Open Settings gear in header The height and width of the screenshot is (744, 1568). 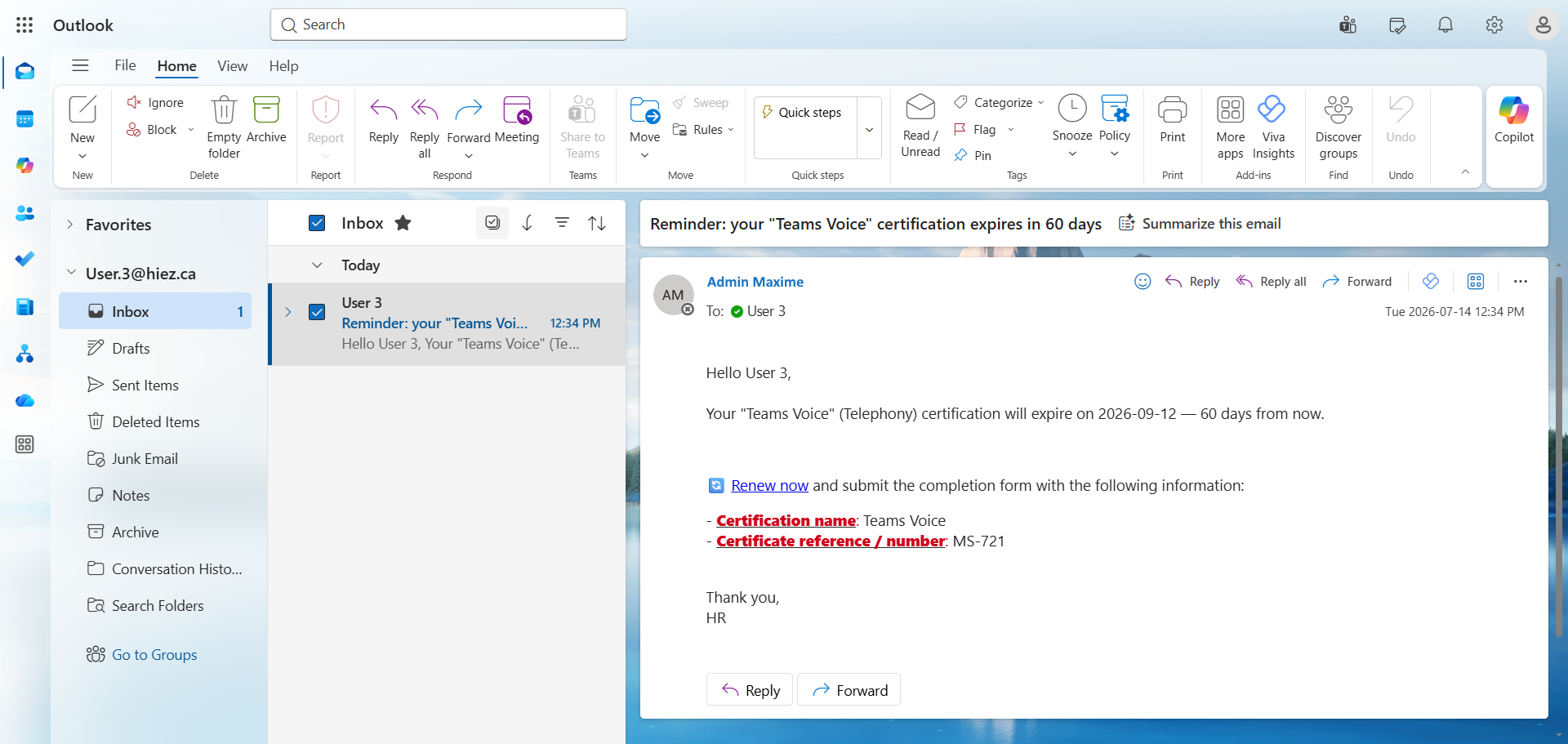pyautogui.click(x=1494, y=25)
